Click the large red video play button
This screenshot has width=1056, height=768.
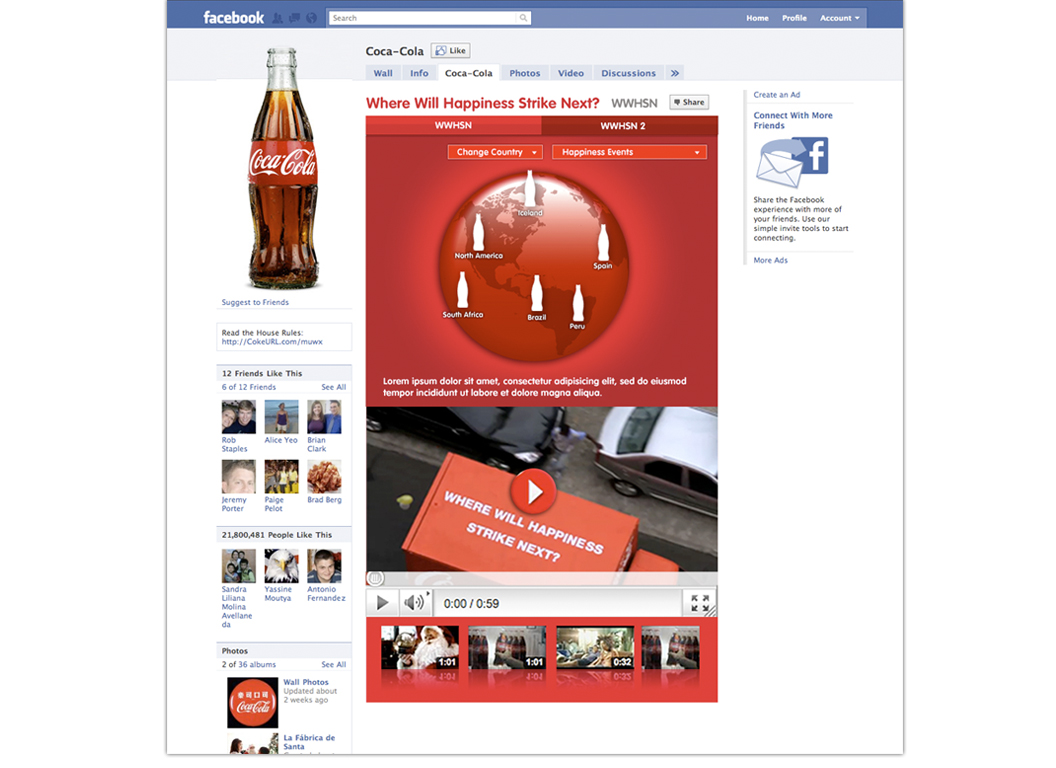coord(533,491)
